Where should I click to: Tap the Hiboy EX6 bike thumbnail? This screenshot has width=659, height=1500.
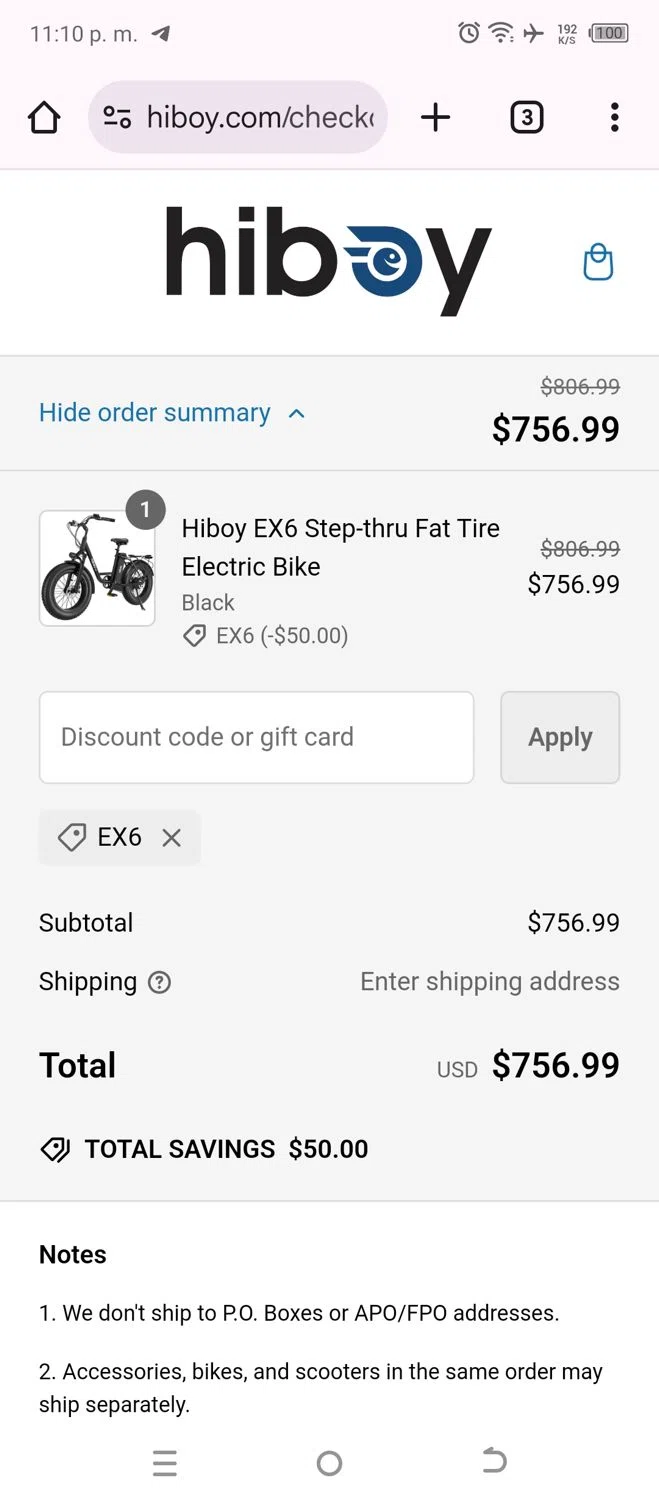(x=97, y=568)
